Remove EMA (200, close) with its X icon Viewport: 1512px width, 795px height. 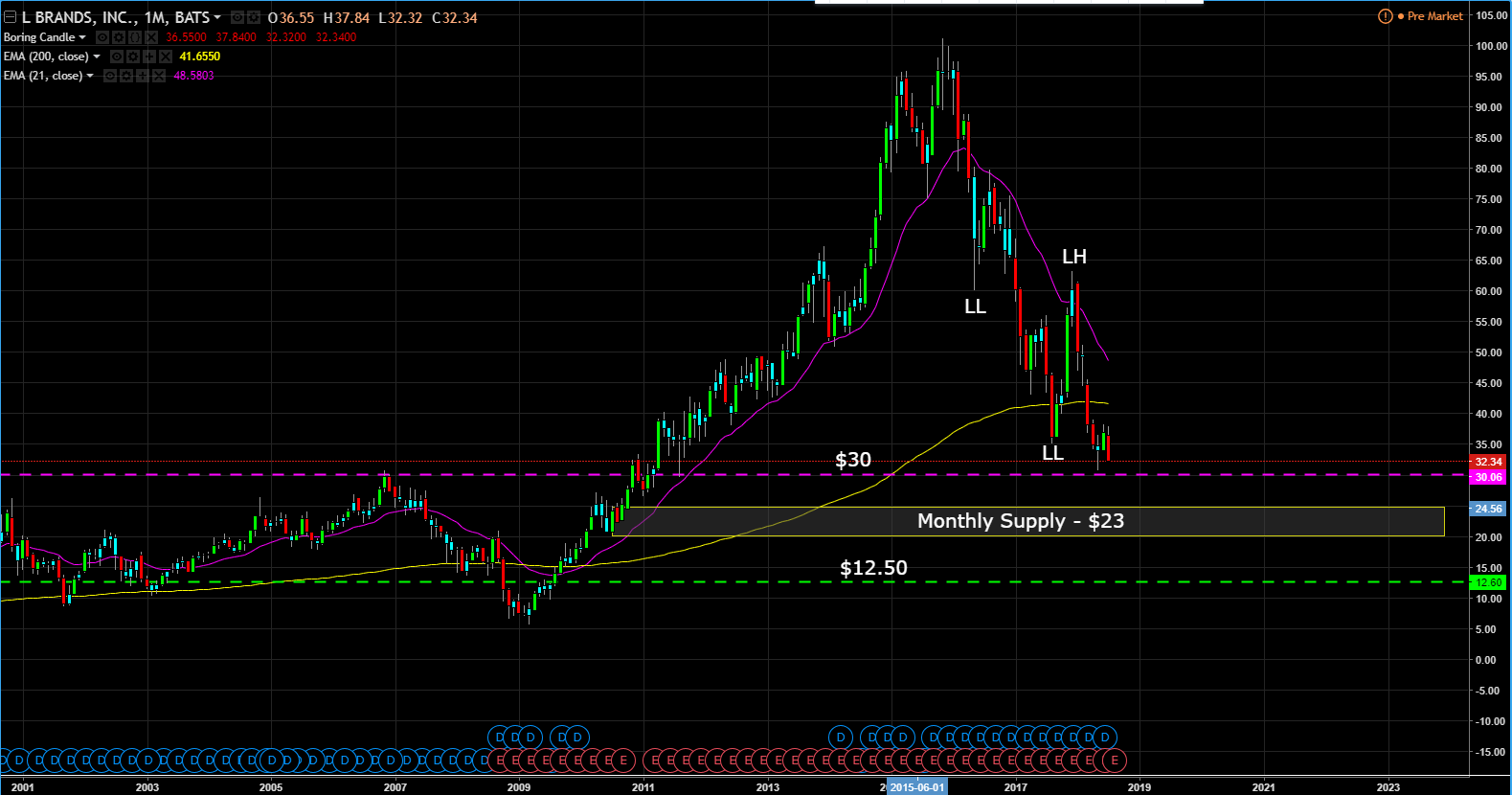pos(166,57)
